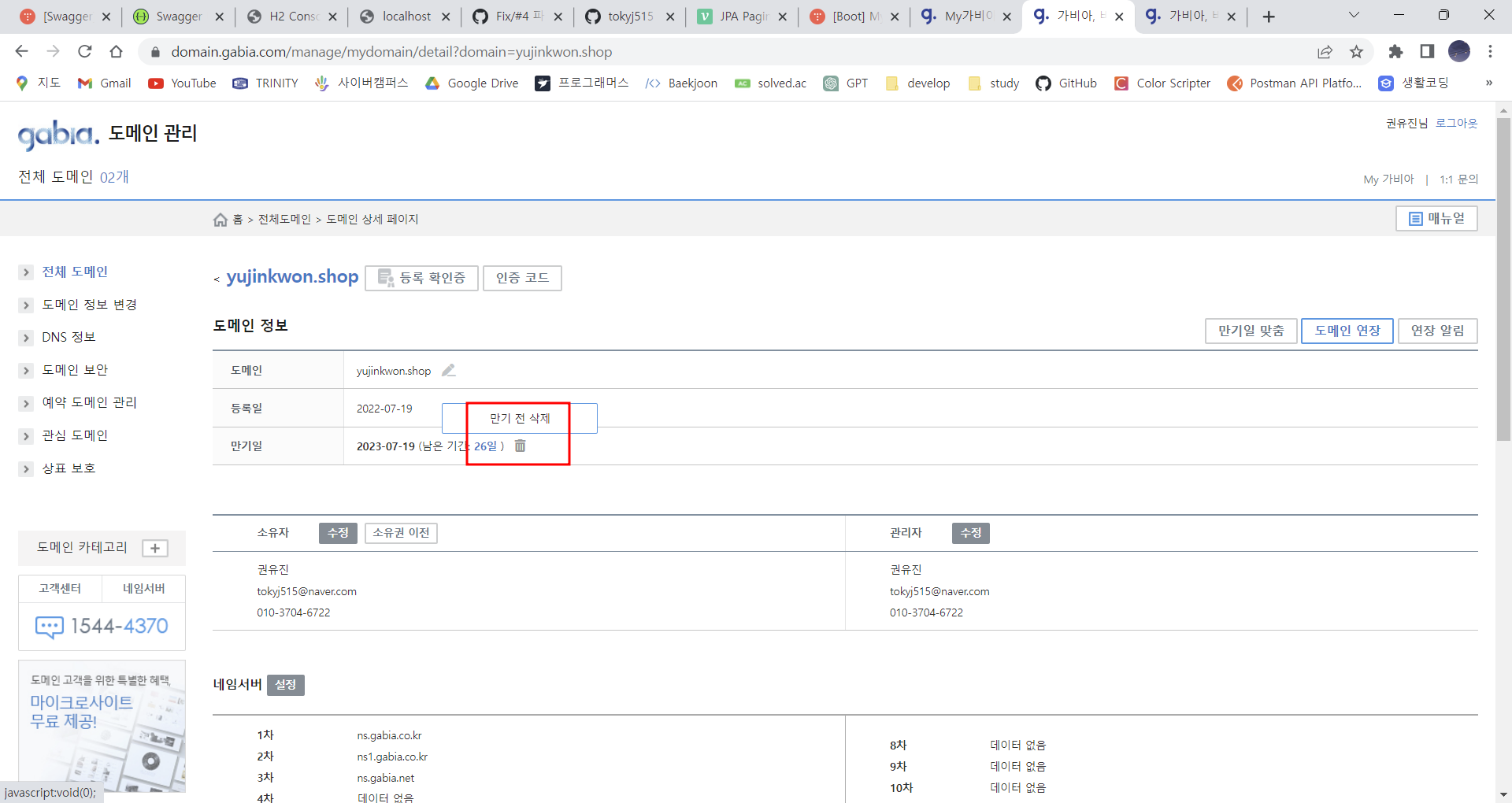Open My 가비아 link
This screenshot has width=1512, height=803.
pos(1388,179)
